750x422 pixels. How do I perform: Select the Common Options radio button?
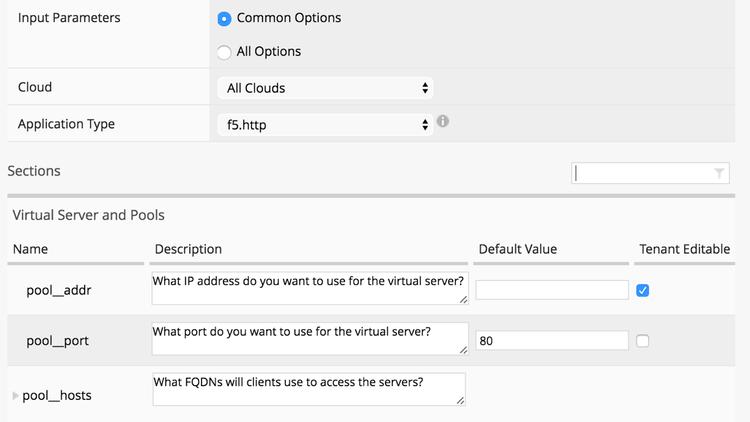(224, 18)
